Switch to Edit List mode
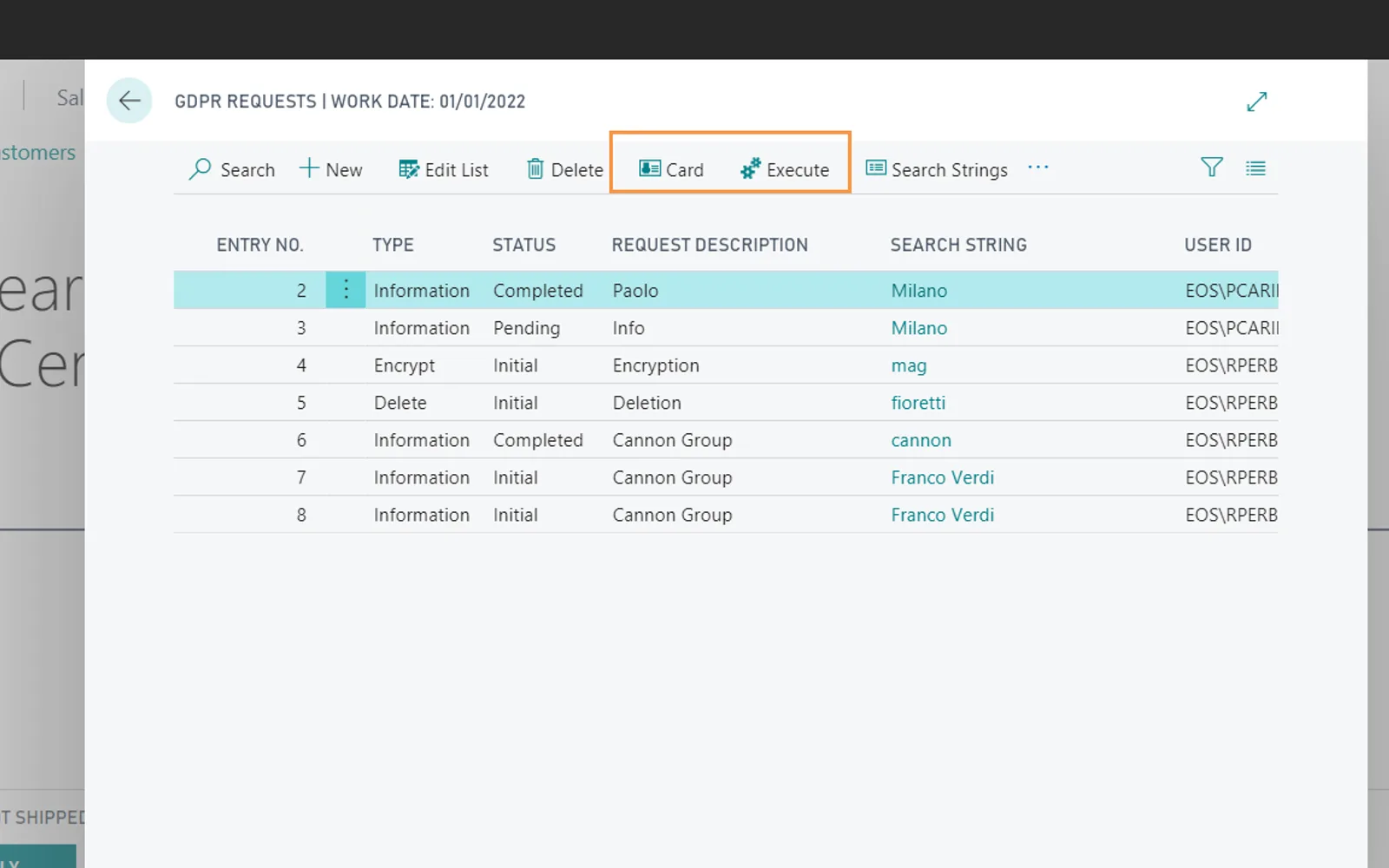The width and height of the screenshot is (1389, 868). pos(444,169)
